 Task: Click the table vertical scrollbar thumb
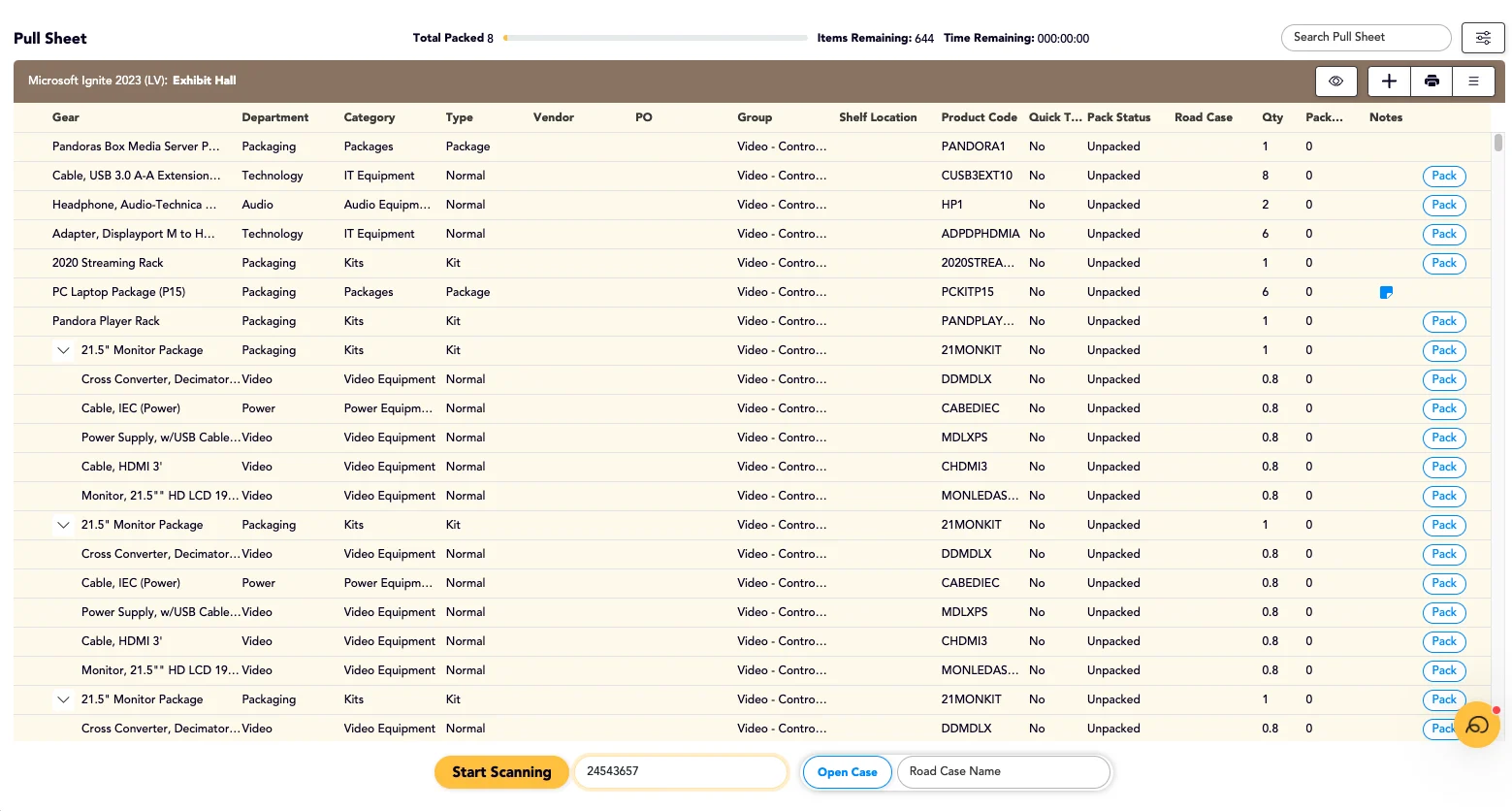tap(1498, 143)
